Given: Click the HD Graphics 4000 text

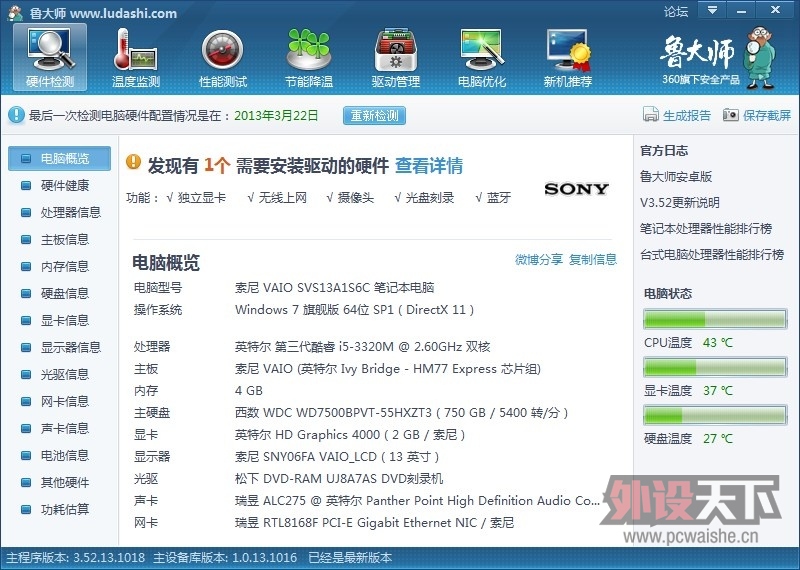Looking at the screenshot, I should tap(350, 435).
